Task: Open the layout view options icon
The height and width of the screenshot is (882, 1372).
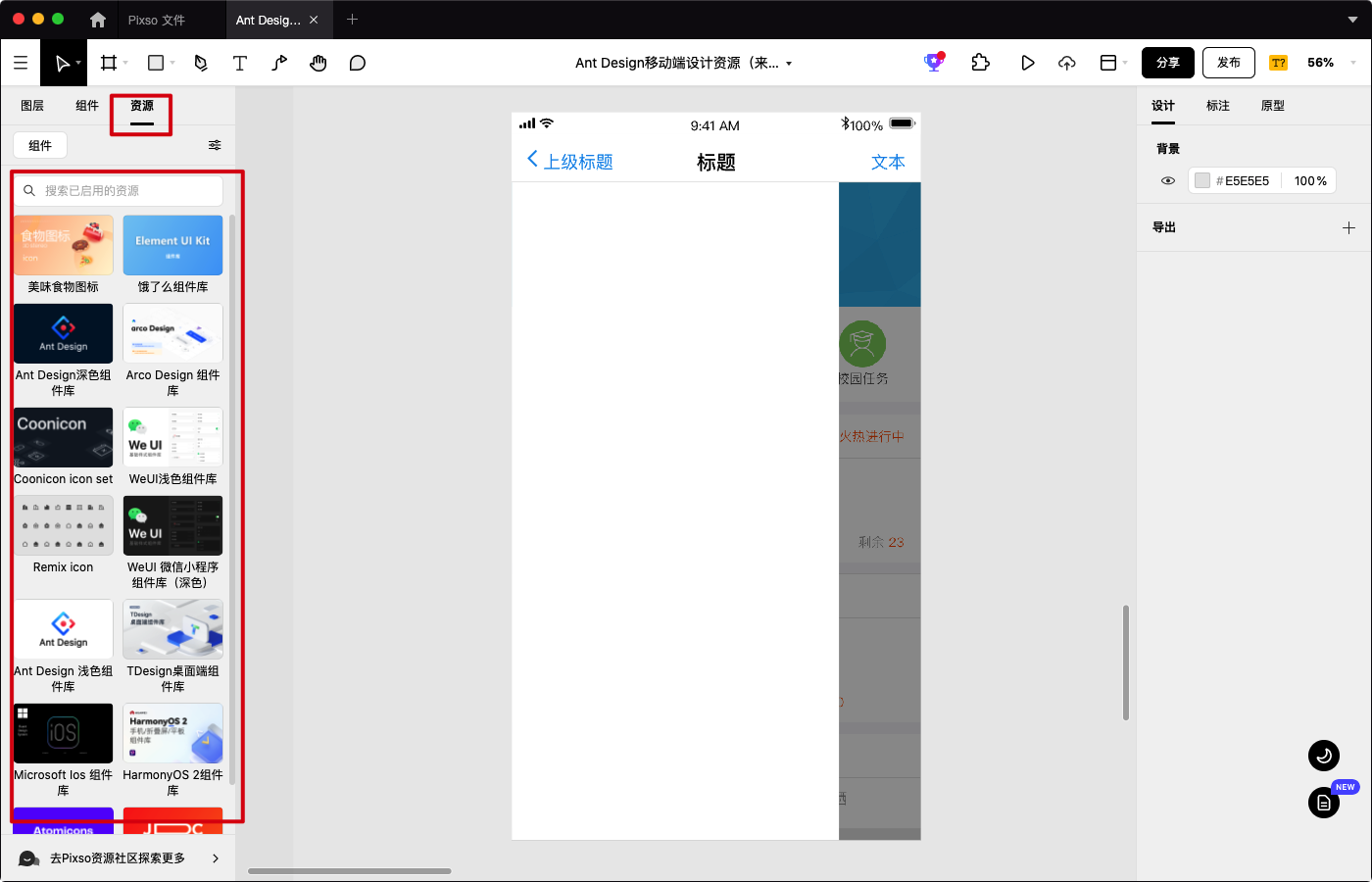Action: pyautogui.click(x=1108, y=63)
